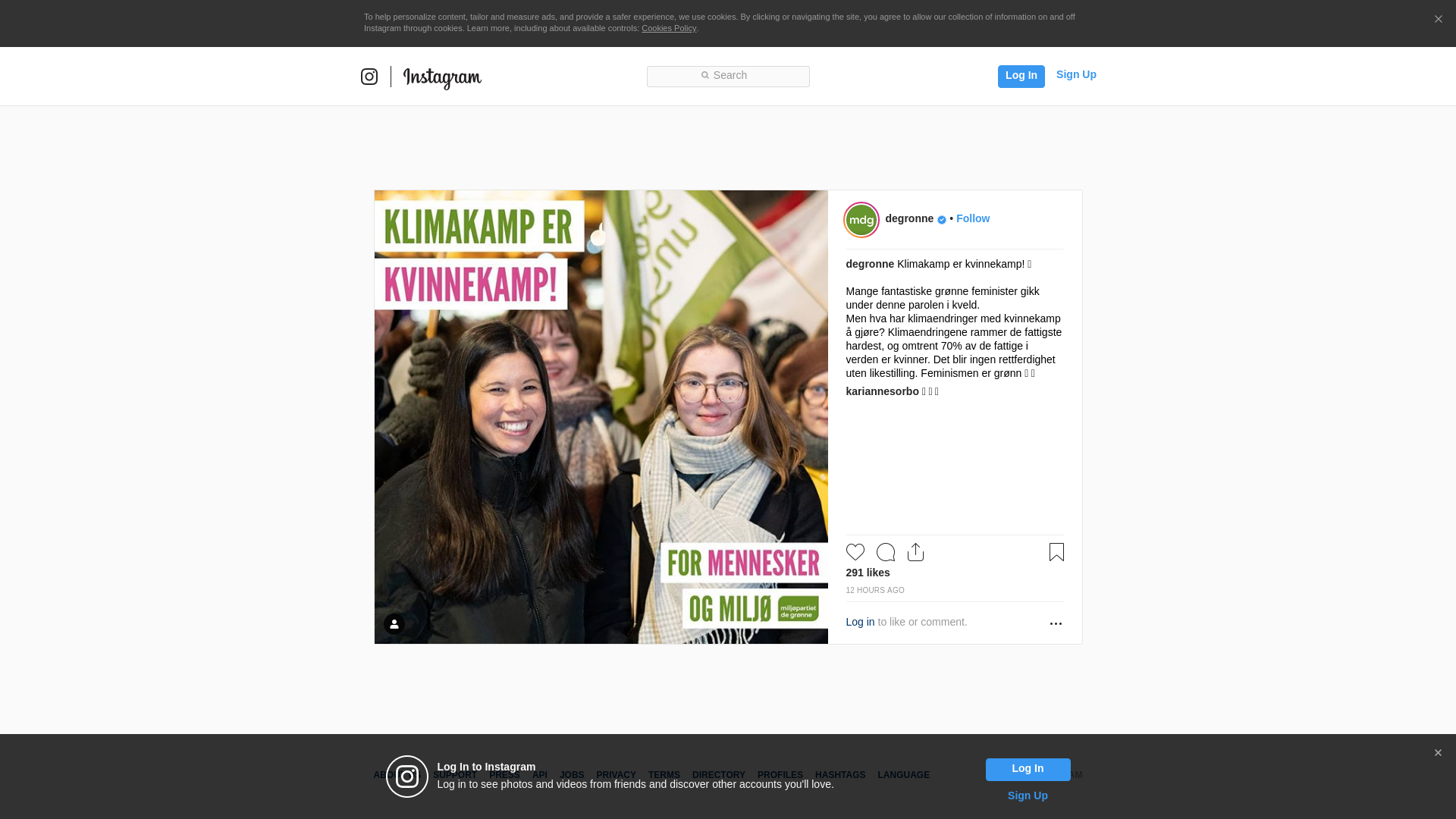The image size is (1456, 819).
Task: Share the post using share icon
Action: click(x=915, y=552)
